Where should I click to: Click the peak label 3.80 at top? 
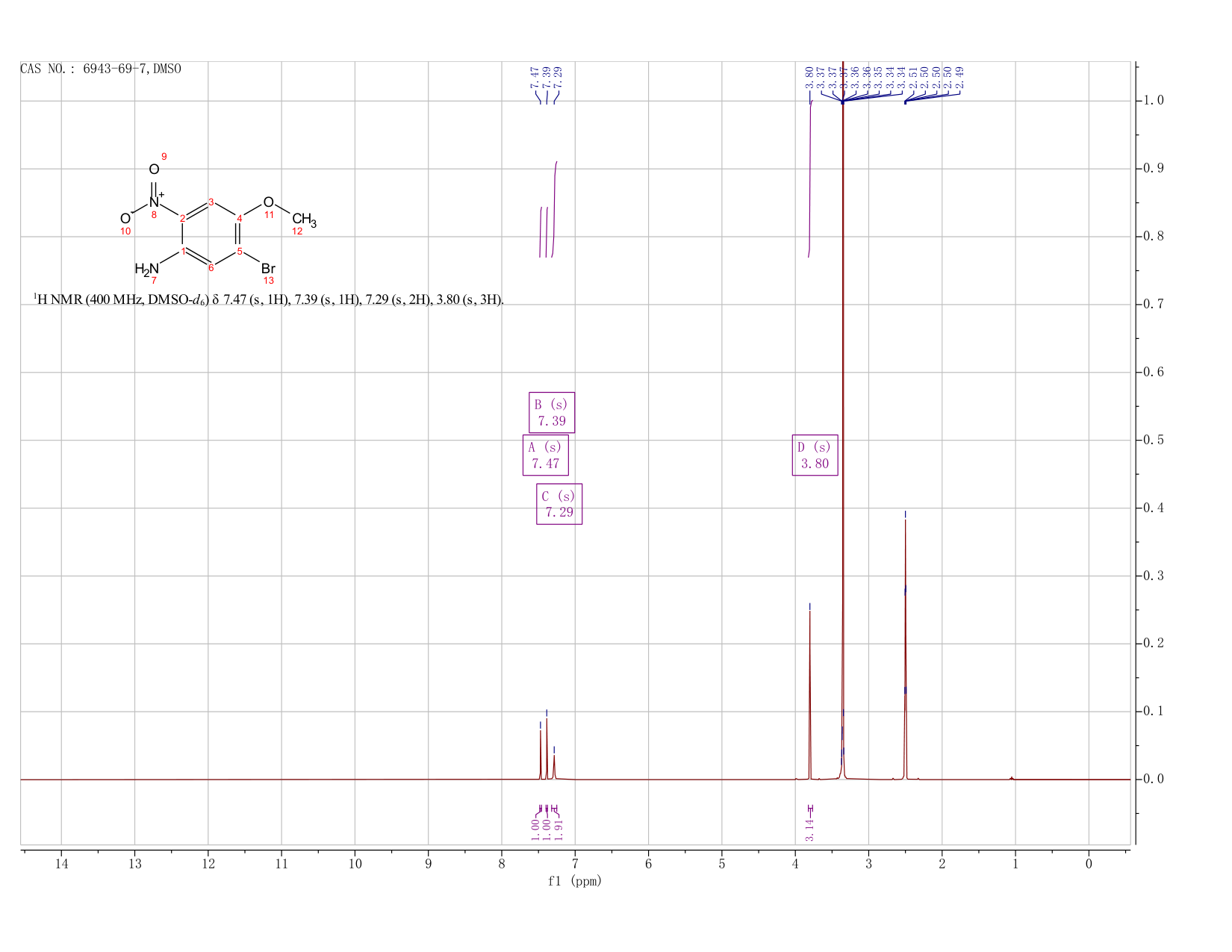click(x=809, y=78)
